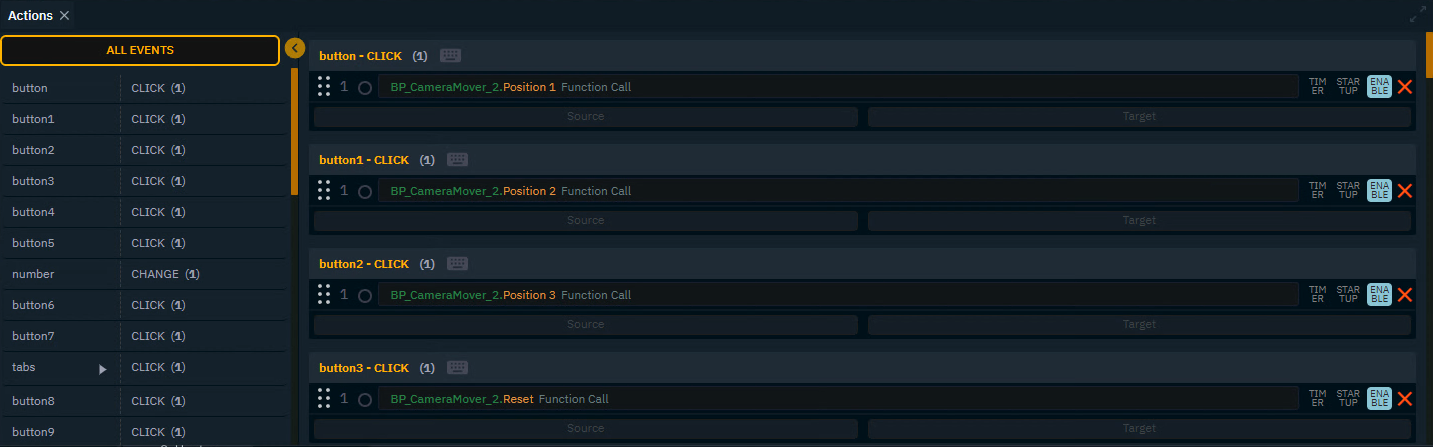Delete the Reset function call action
This screenshot has height=447, width=1433.
pos(1404,399)
